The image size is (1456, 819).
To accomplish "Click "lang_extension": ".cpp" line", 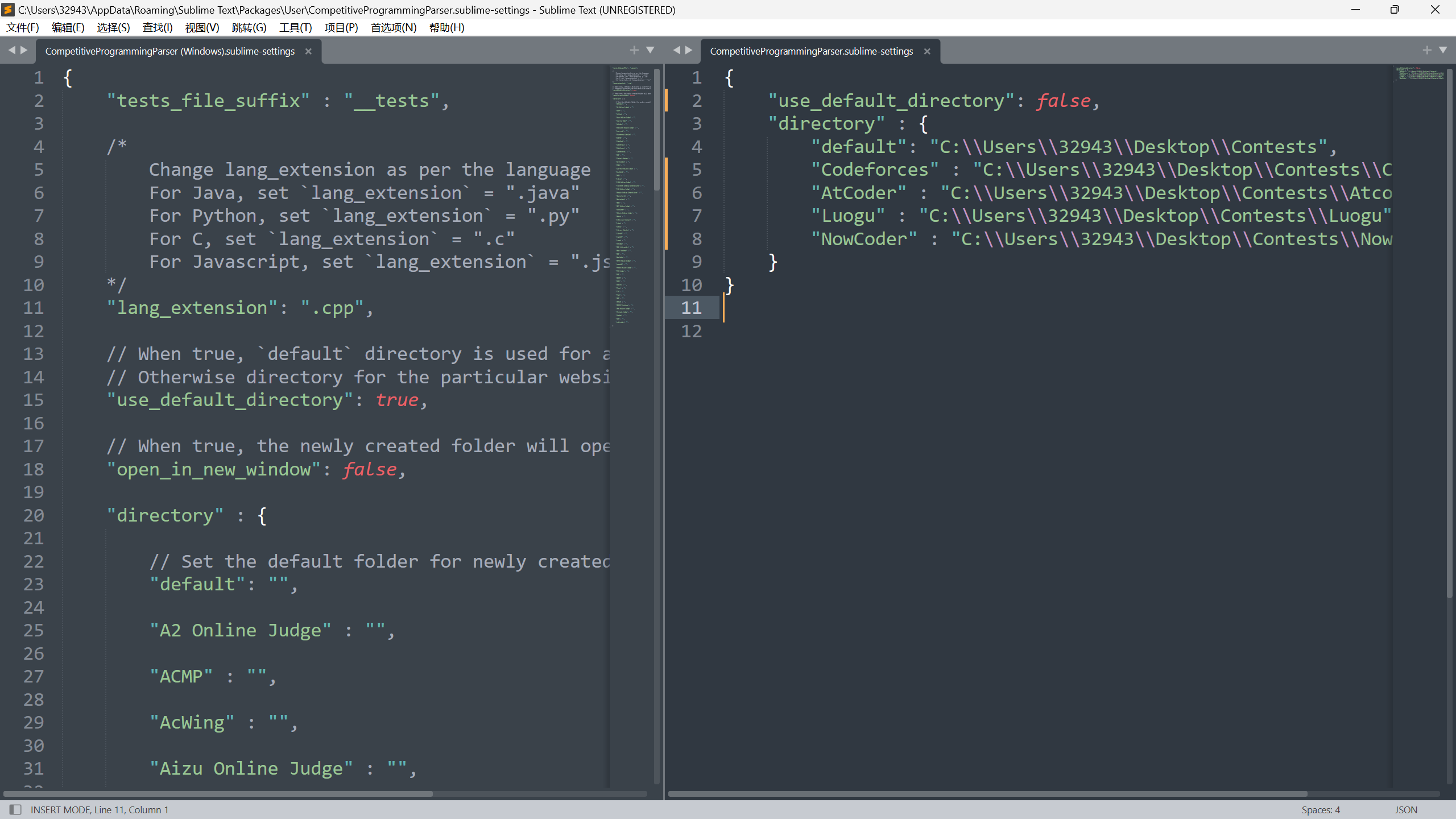I will pyautogui.click(x=240, y=308).
